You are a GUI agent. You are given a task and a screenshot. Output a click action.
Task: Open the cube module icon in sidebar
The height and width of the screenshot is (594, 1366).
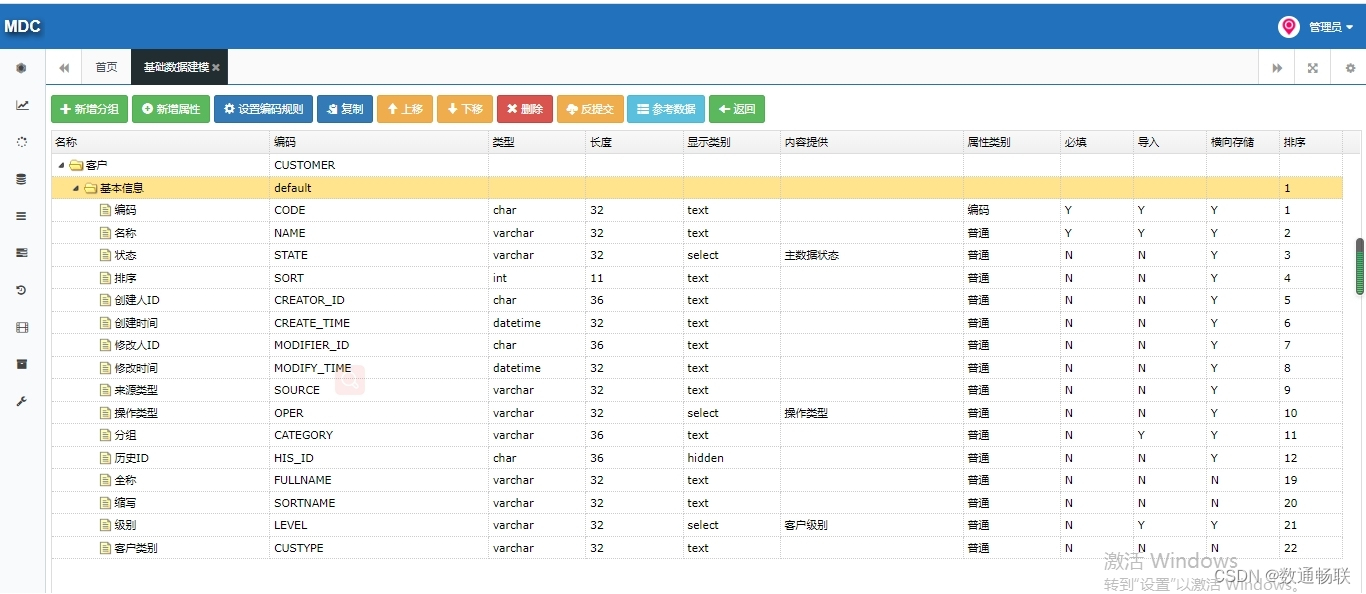click(22, 68)
